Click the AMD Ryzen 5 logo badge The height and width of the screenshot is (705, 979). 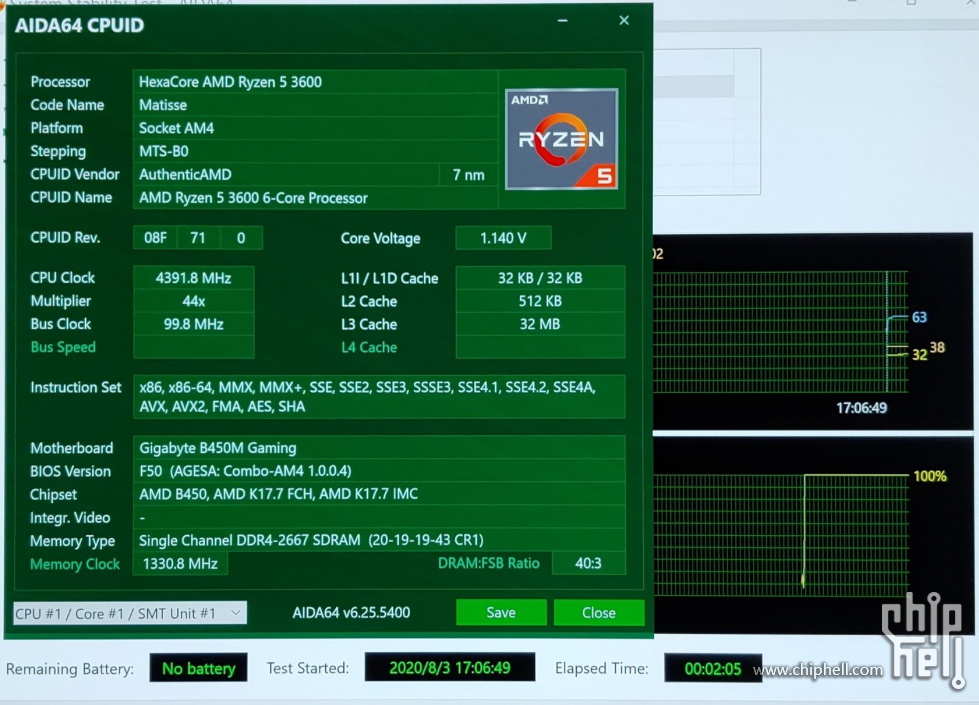point(561,139)
